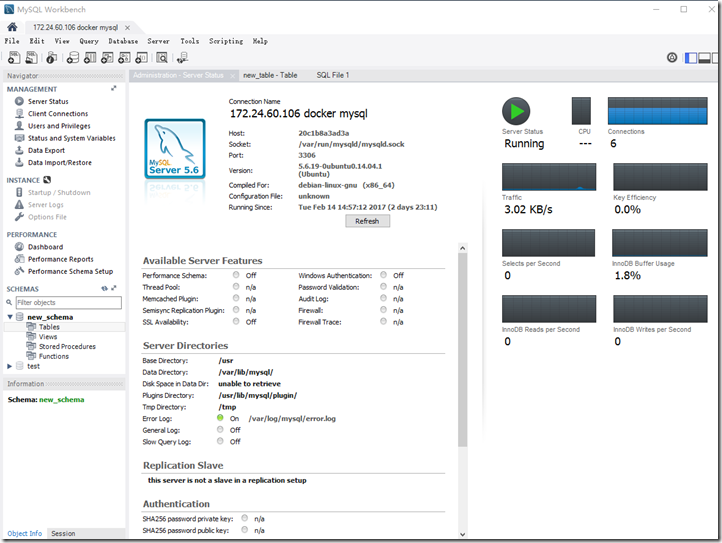Click the green Running server status button
722x543 pixels.
click(516, 111)
